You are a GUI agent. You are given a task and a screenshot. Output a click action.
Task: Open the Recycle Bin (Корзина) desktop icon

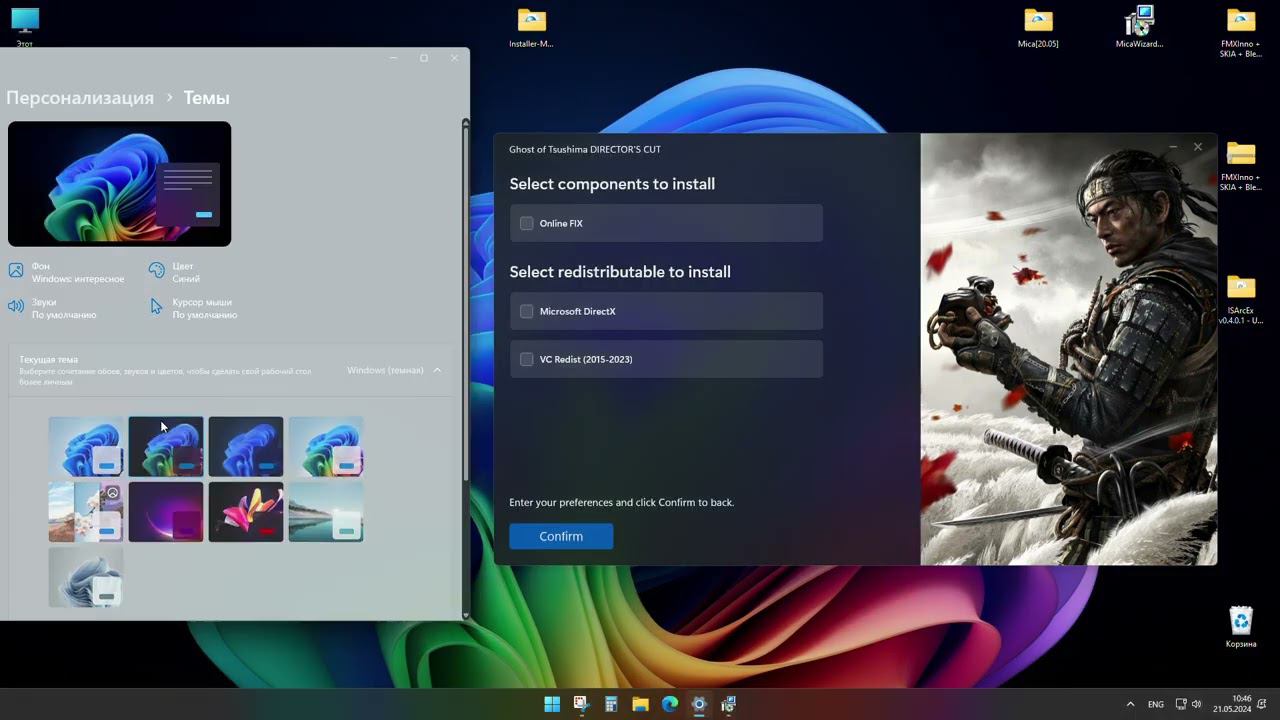(1241, 627)
